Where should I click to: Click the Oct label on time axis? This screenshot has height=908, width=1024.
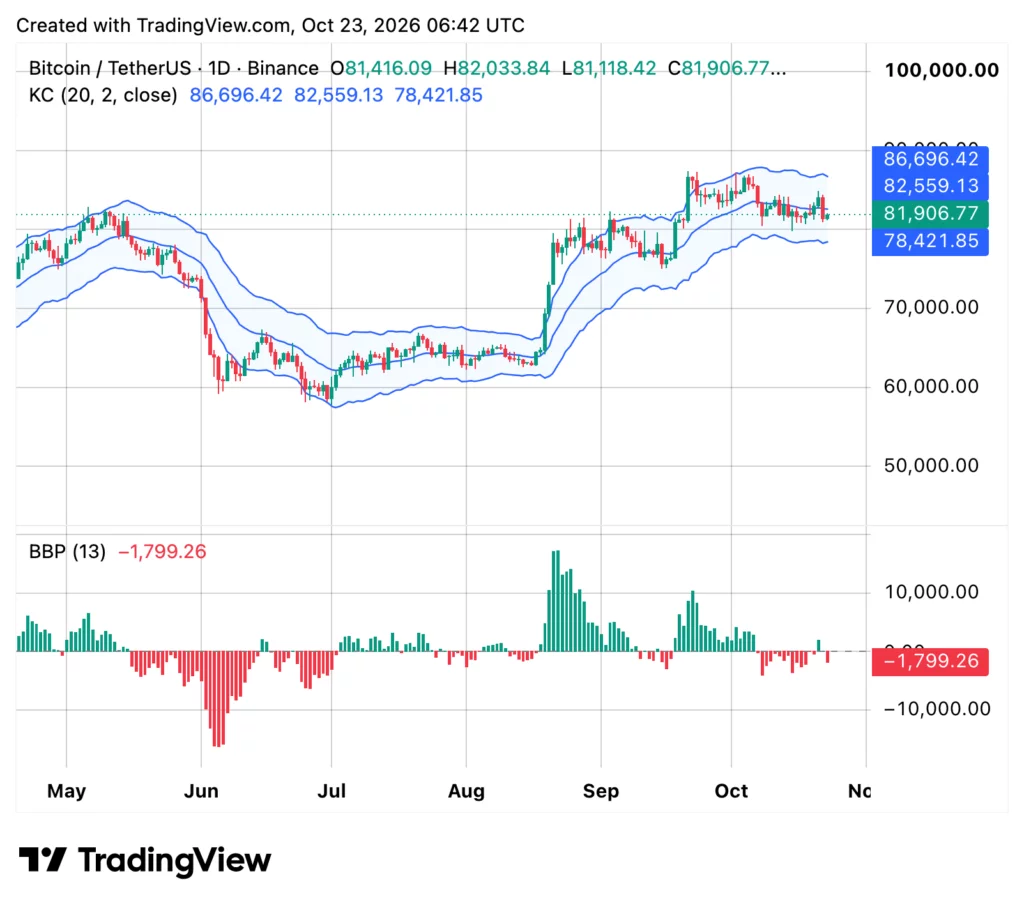[731, 791]
